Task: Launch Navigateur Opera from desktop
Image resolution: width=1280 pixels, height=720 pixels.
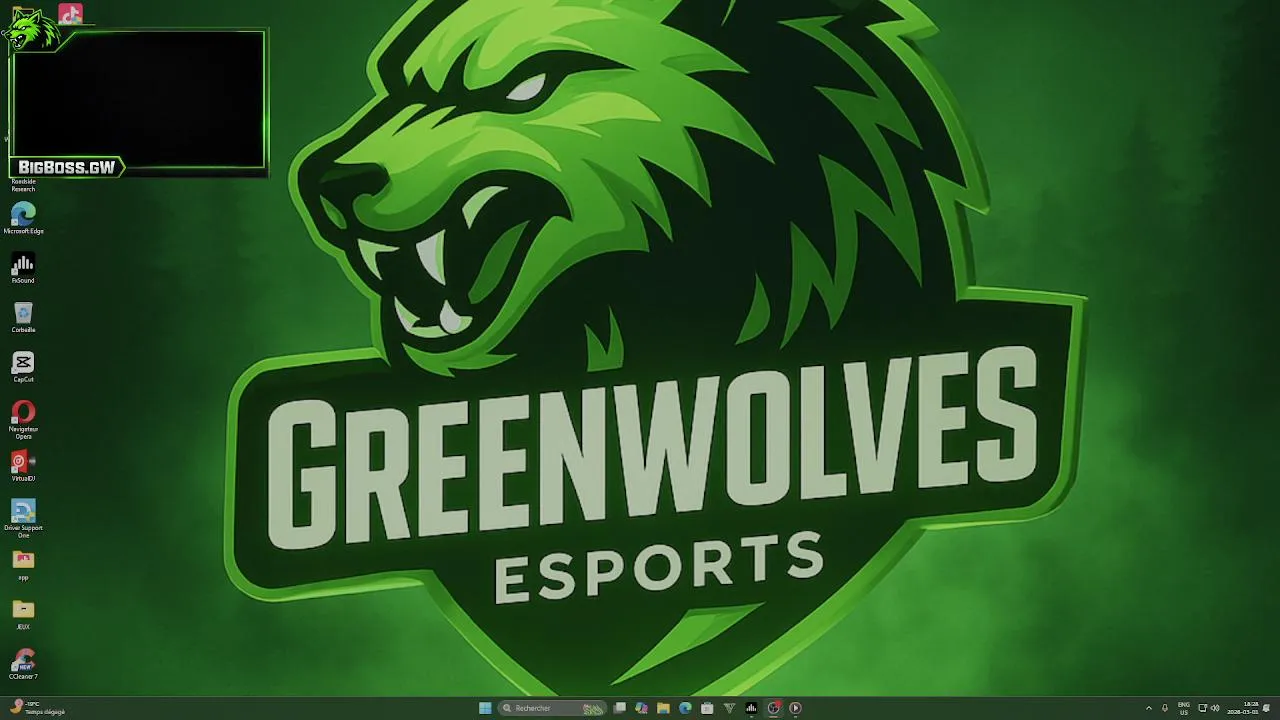Action: (x=23, y=419)
